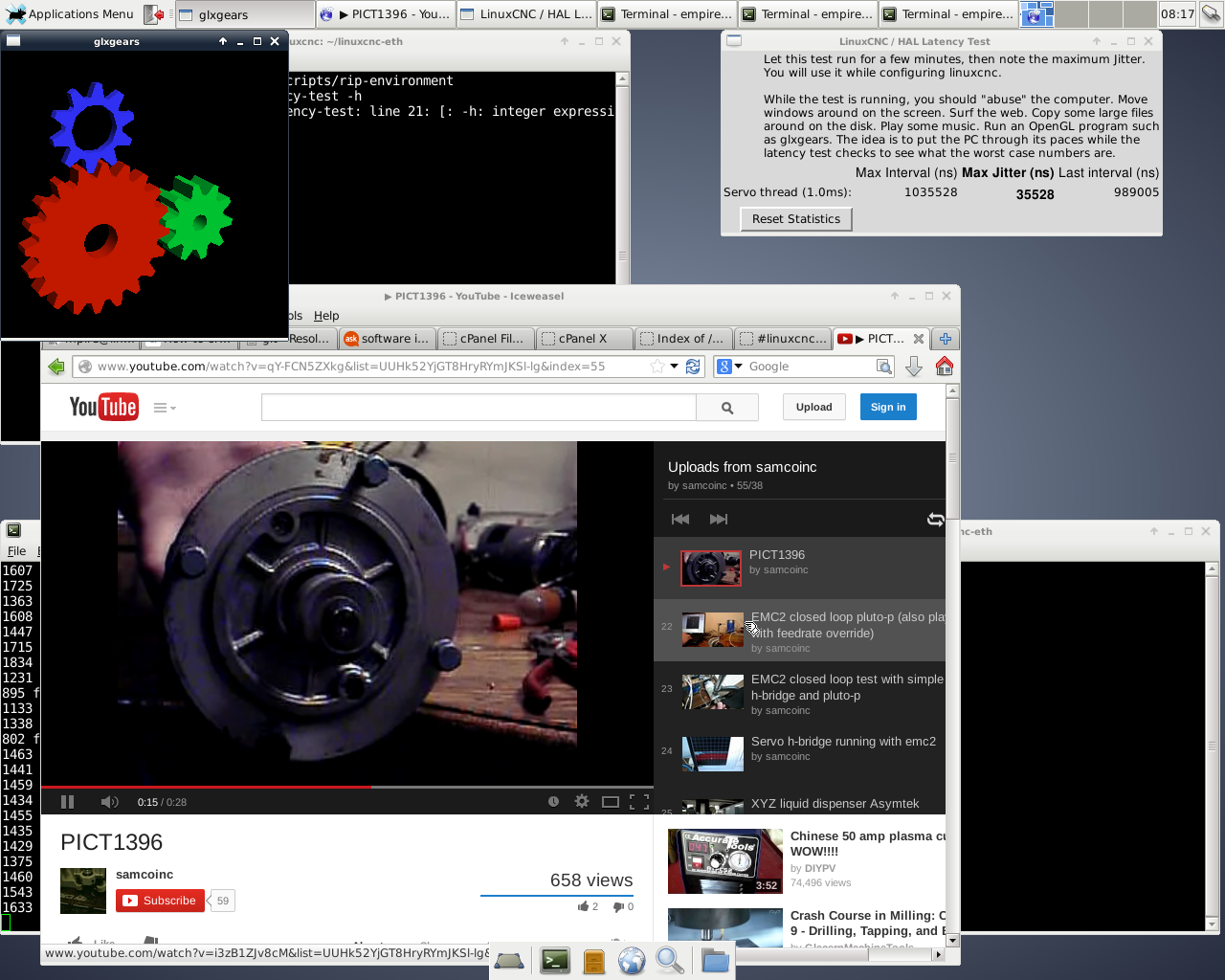Open a new tab with the plus button
Image resolution: width=1225 pixels, height=980 pixels.
coord(945,339)
